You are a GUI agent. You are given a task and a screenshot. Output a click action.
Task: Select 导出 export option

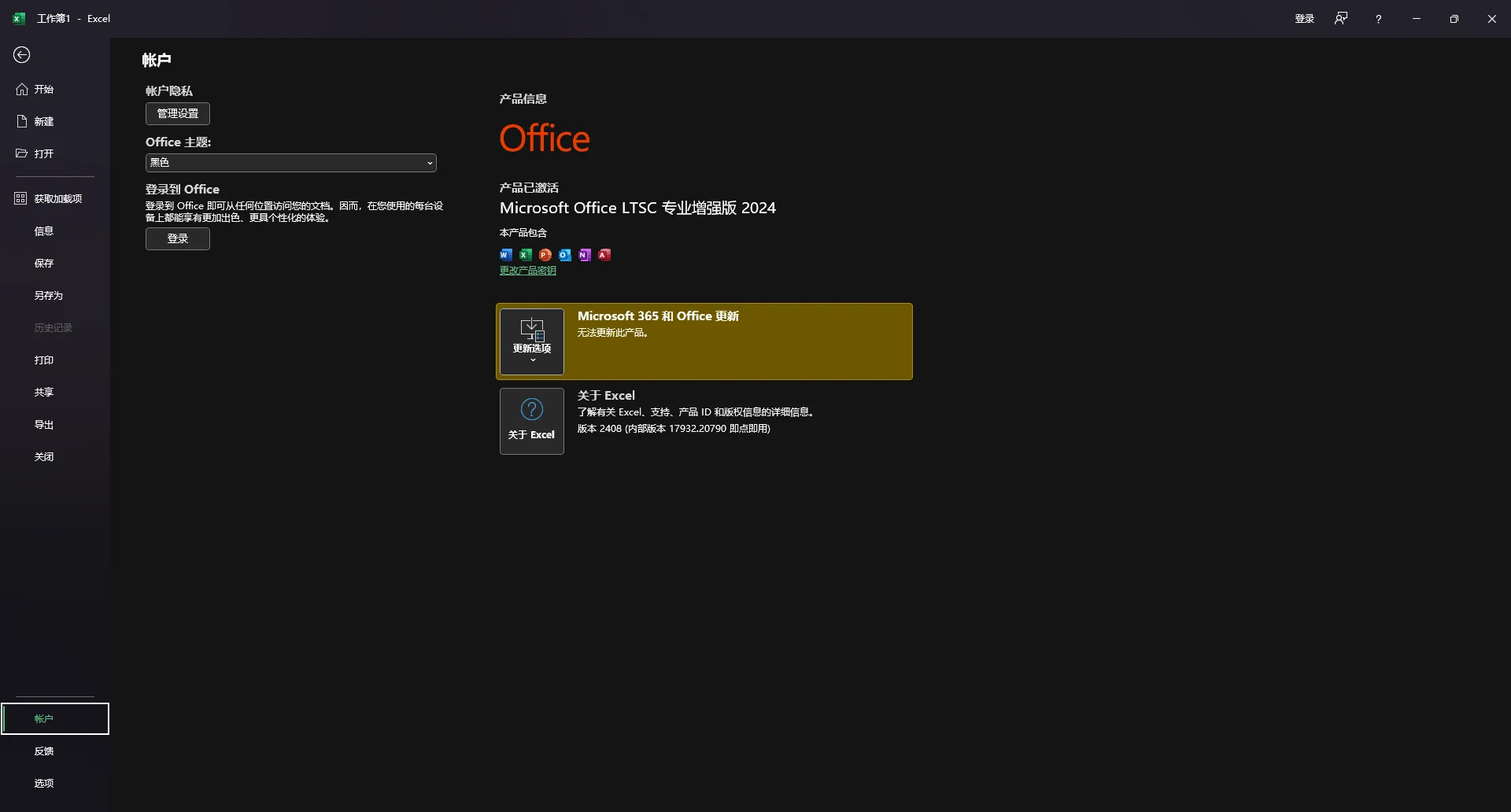click(x=55, y=424)
